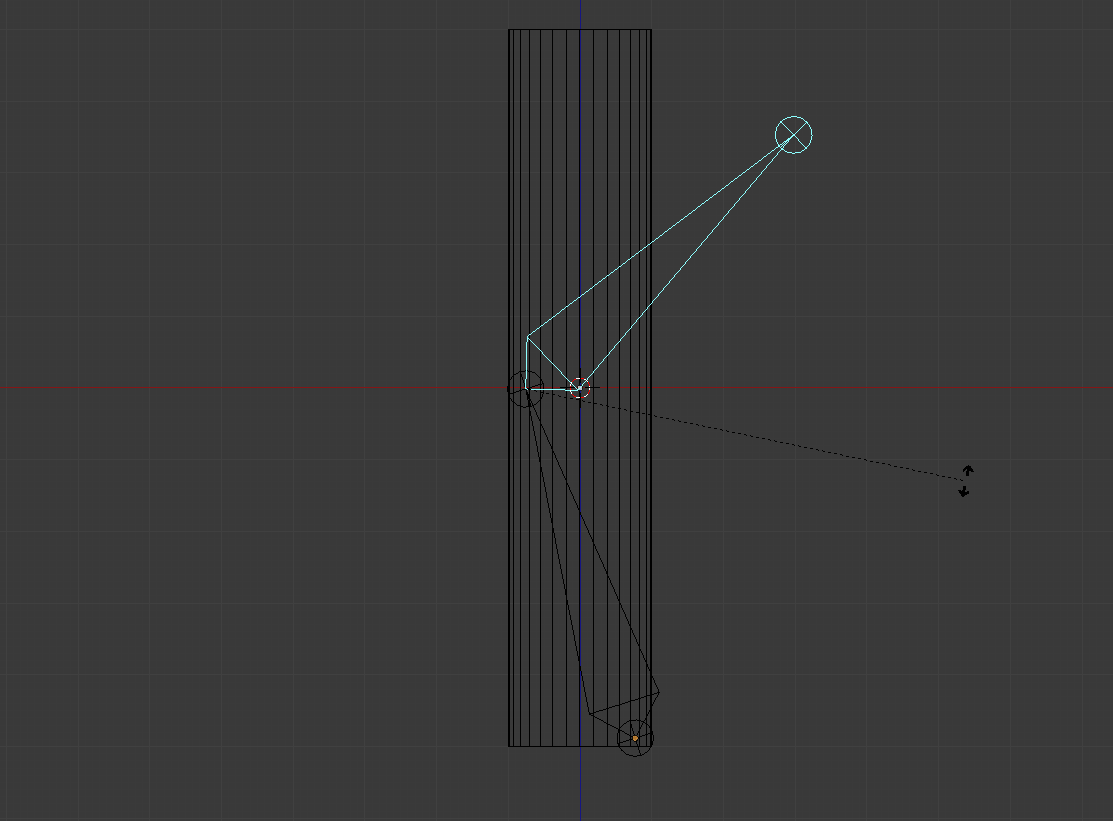Select the cyan crossed-circle object

pos(794,135)
